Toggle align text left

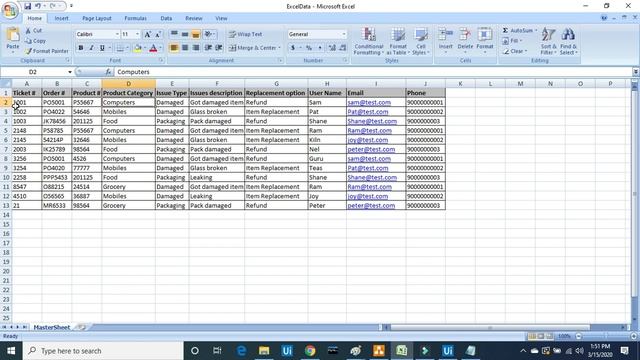(174, 48)
